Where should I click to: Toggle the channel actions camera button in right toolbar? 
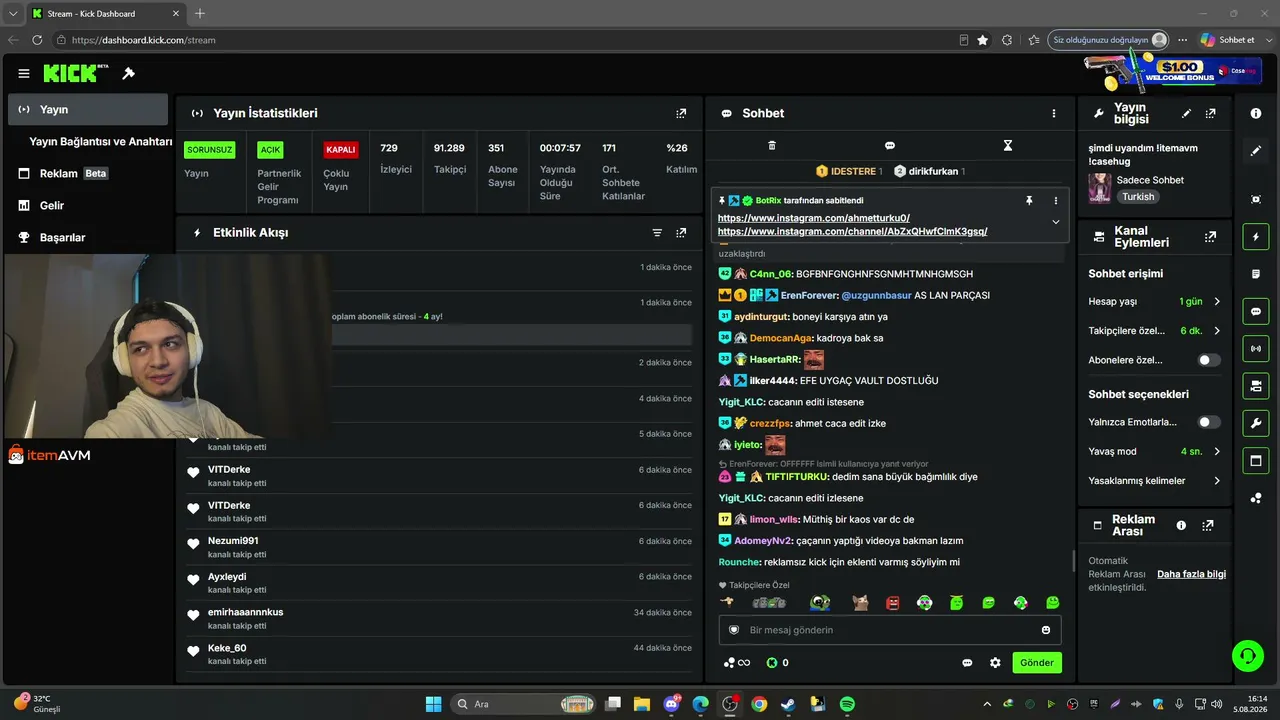1256,386
